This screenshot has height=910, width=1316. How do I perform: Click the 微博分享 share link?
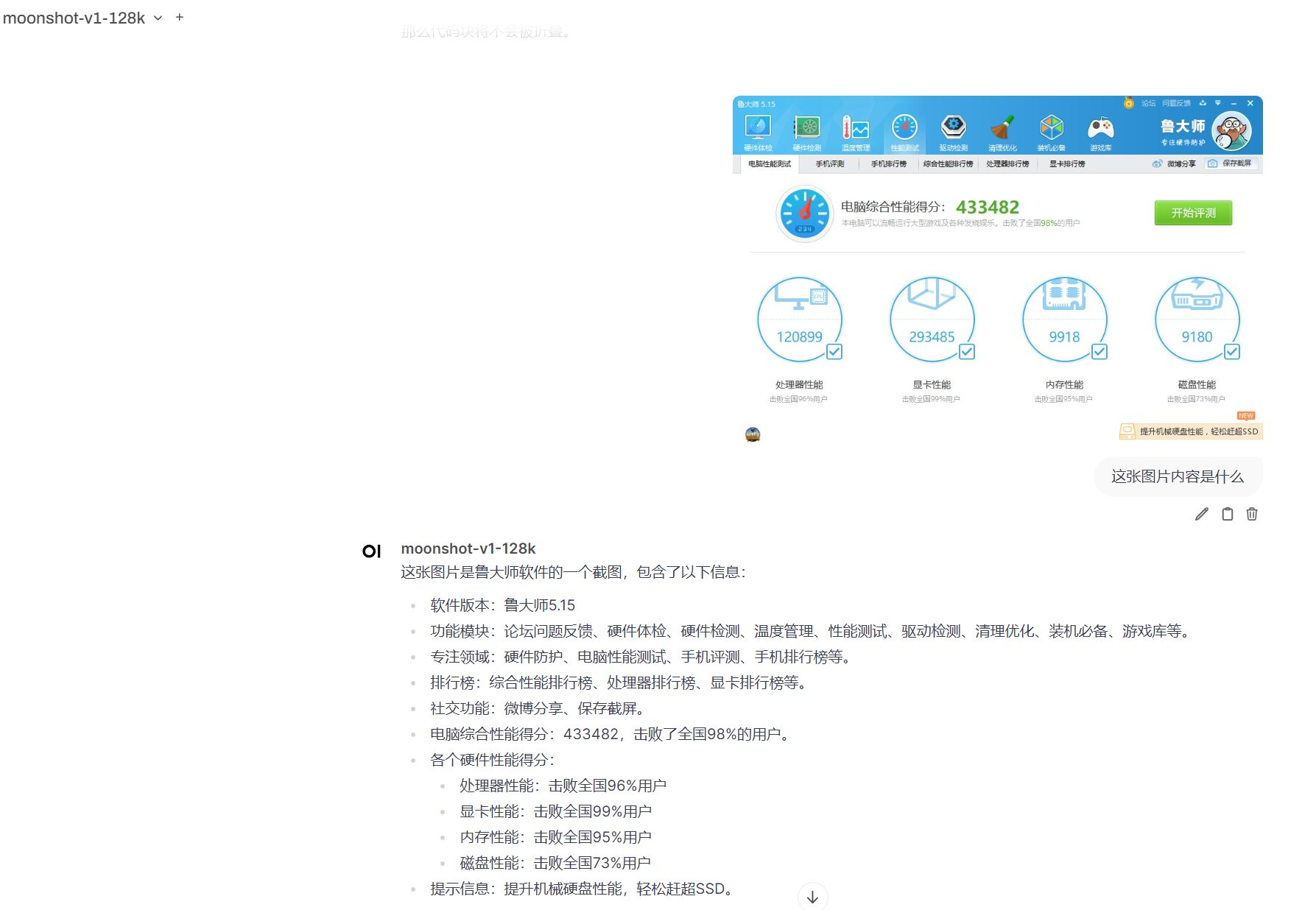1174,163
